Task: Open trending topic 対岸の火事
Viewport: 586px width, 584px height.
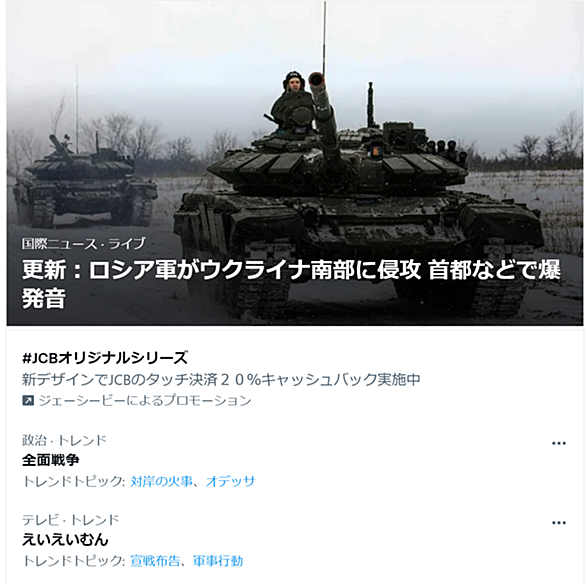Action: [161, 481]
